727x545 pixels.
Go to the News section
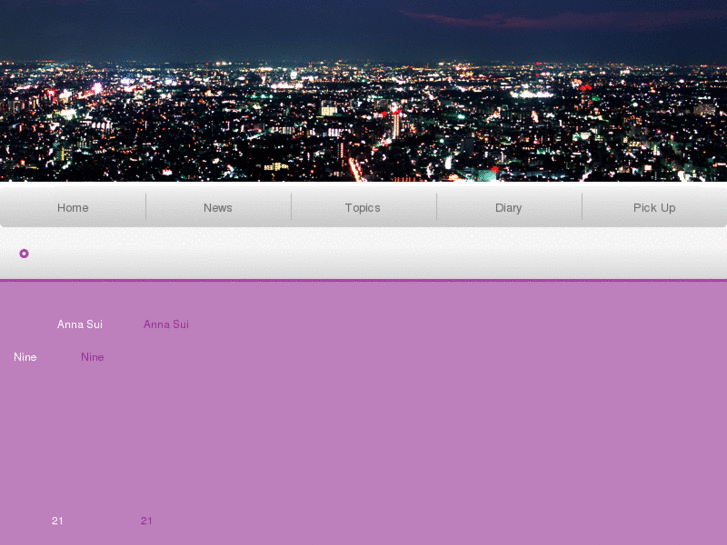click(x=218, y=208)
